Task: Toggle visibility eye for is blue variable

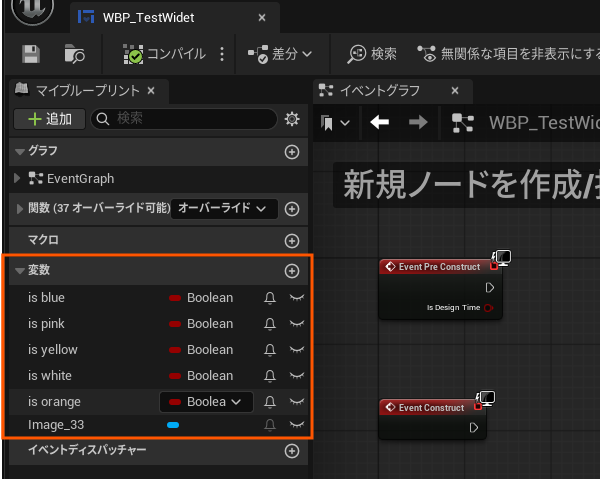Action: click(x=296, y=298)
